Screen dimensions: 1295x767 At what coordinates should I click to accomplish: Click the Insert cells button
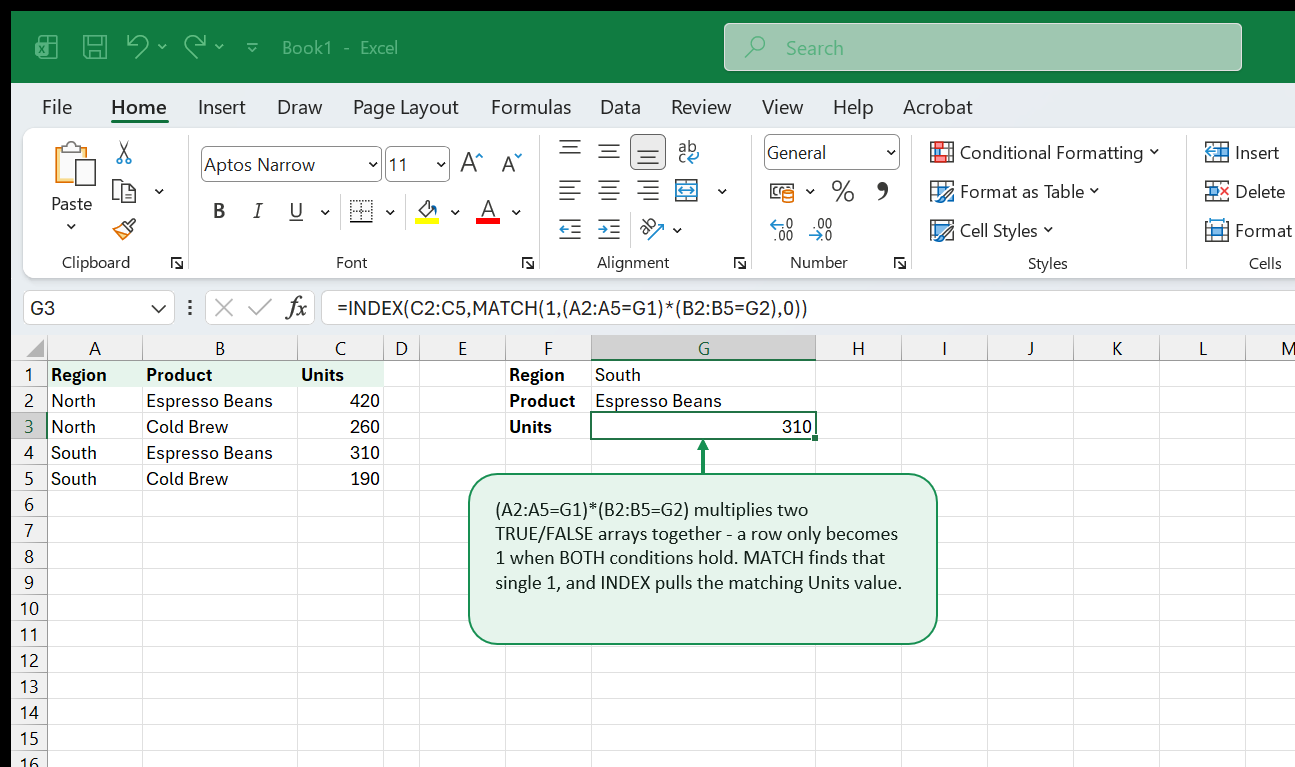click(x=1243, y=152)
